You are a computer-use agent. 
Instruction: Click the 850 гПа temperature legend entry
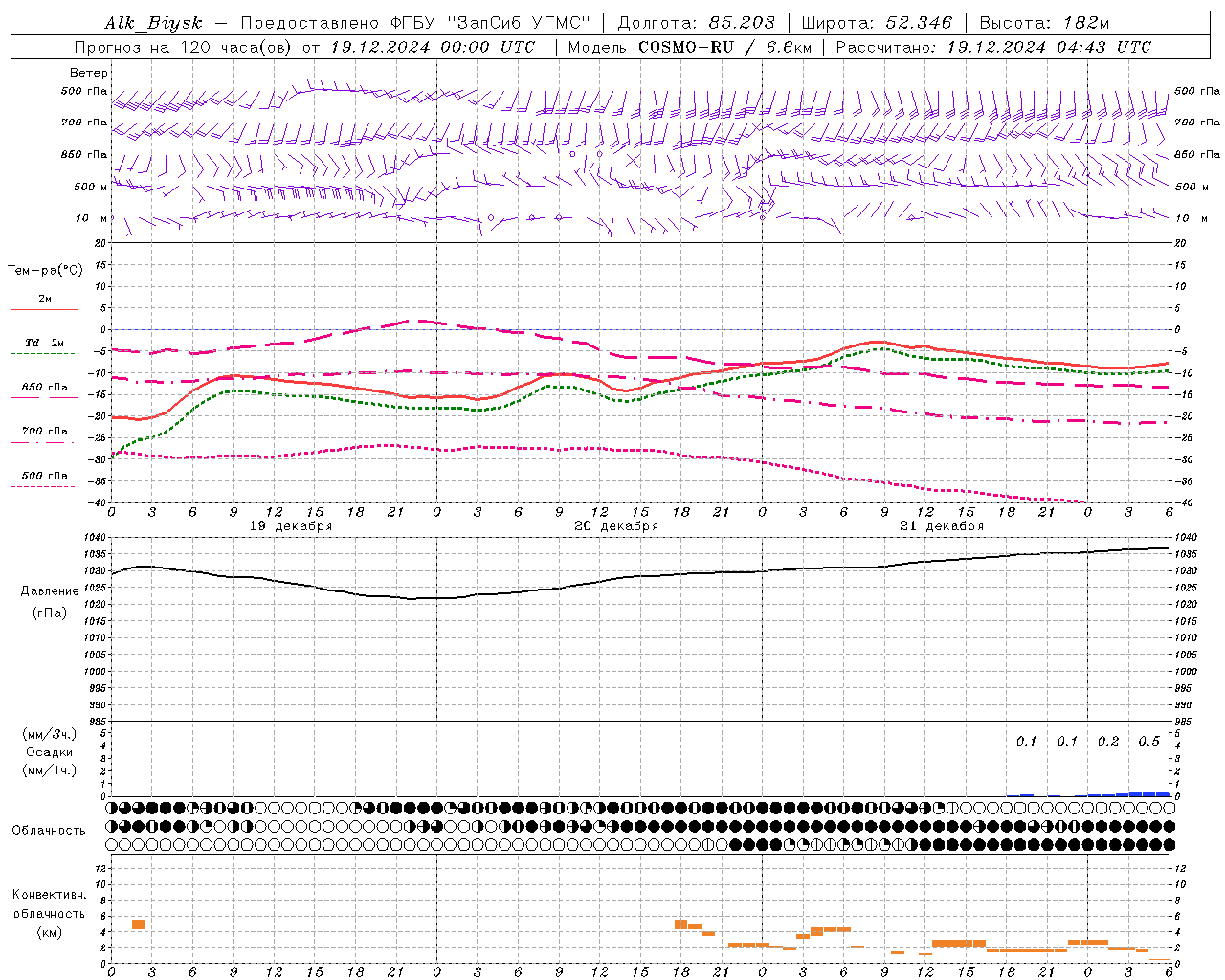coord(45,388)
